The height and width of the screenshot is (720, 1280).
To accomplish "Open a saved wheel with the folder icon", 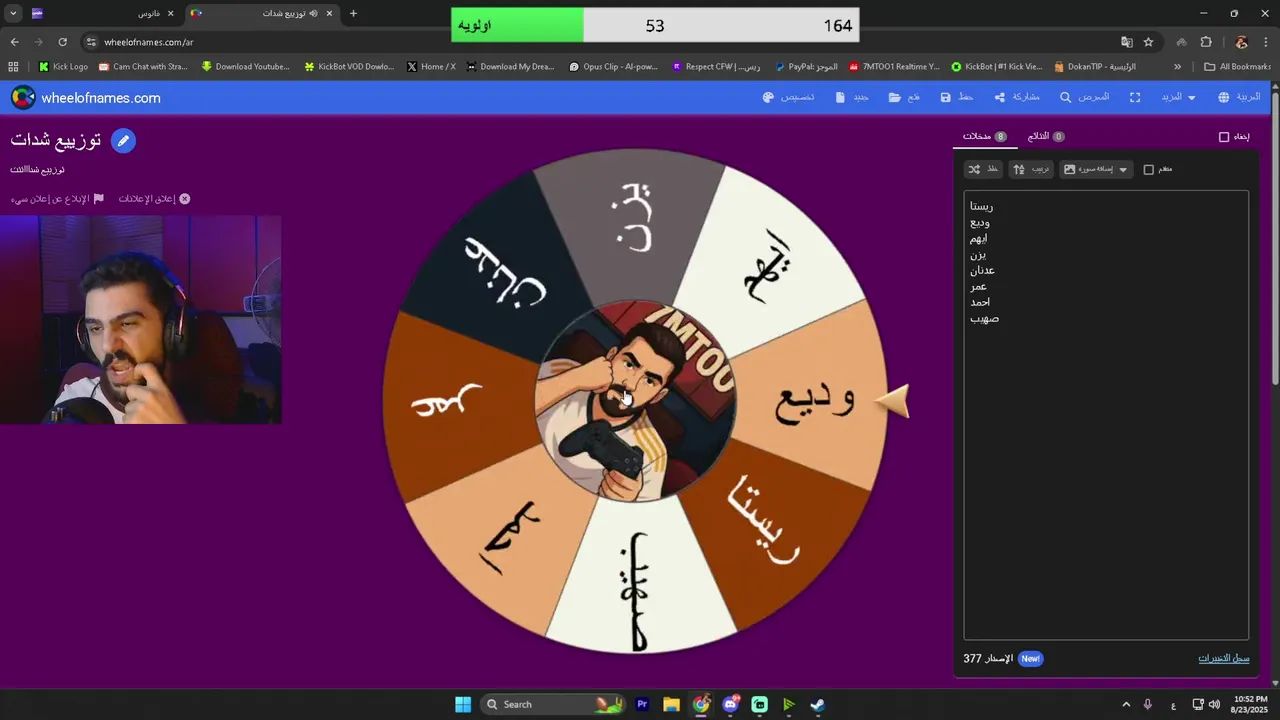I will click(x=904, y=97).
